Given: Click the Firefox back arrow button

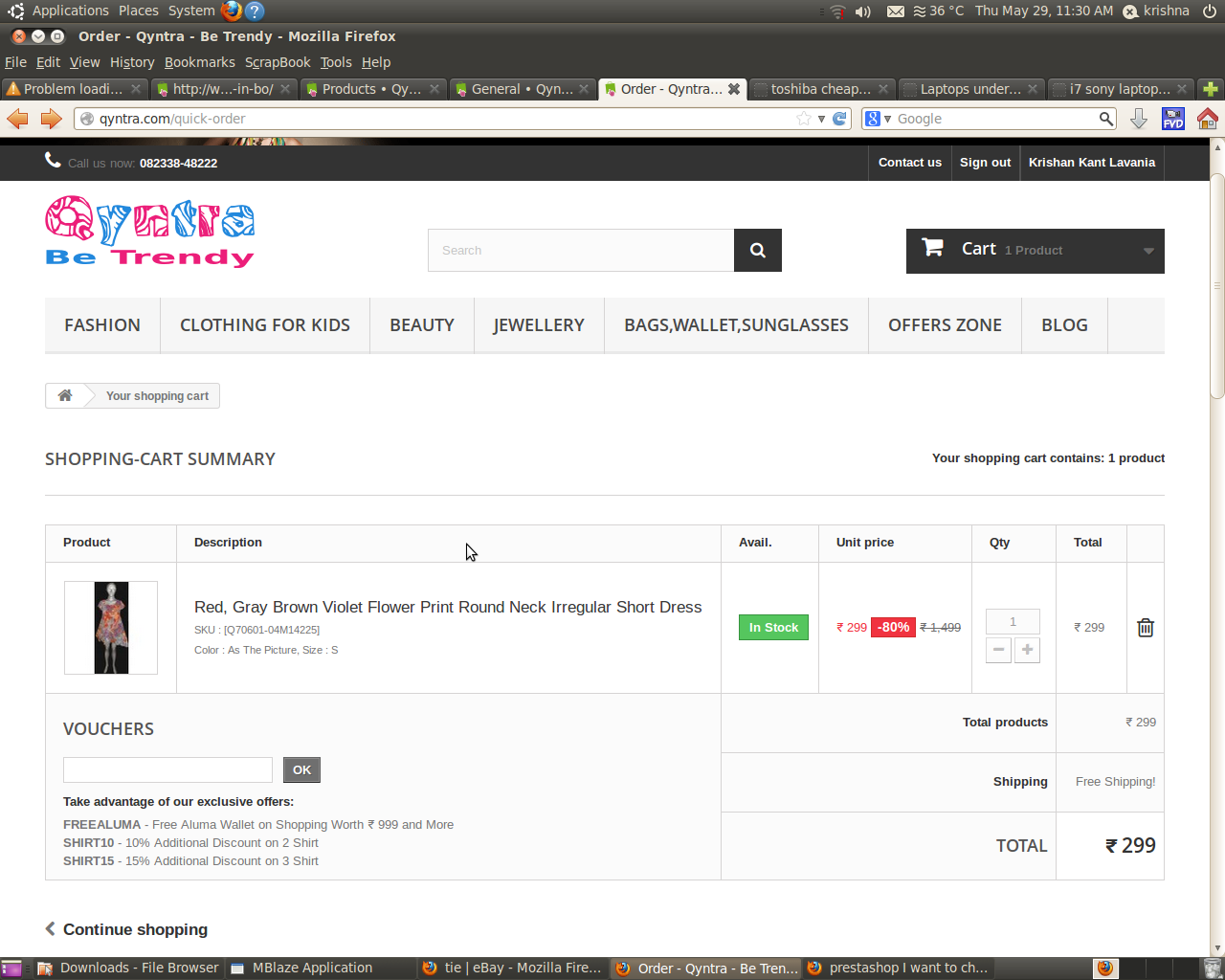Looking at the screenshot, I should tap(17, 119).
